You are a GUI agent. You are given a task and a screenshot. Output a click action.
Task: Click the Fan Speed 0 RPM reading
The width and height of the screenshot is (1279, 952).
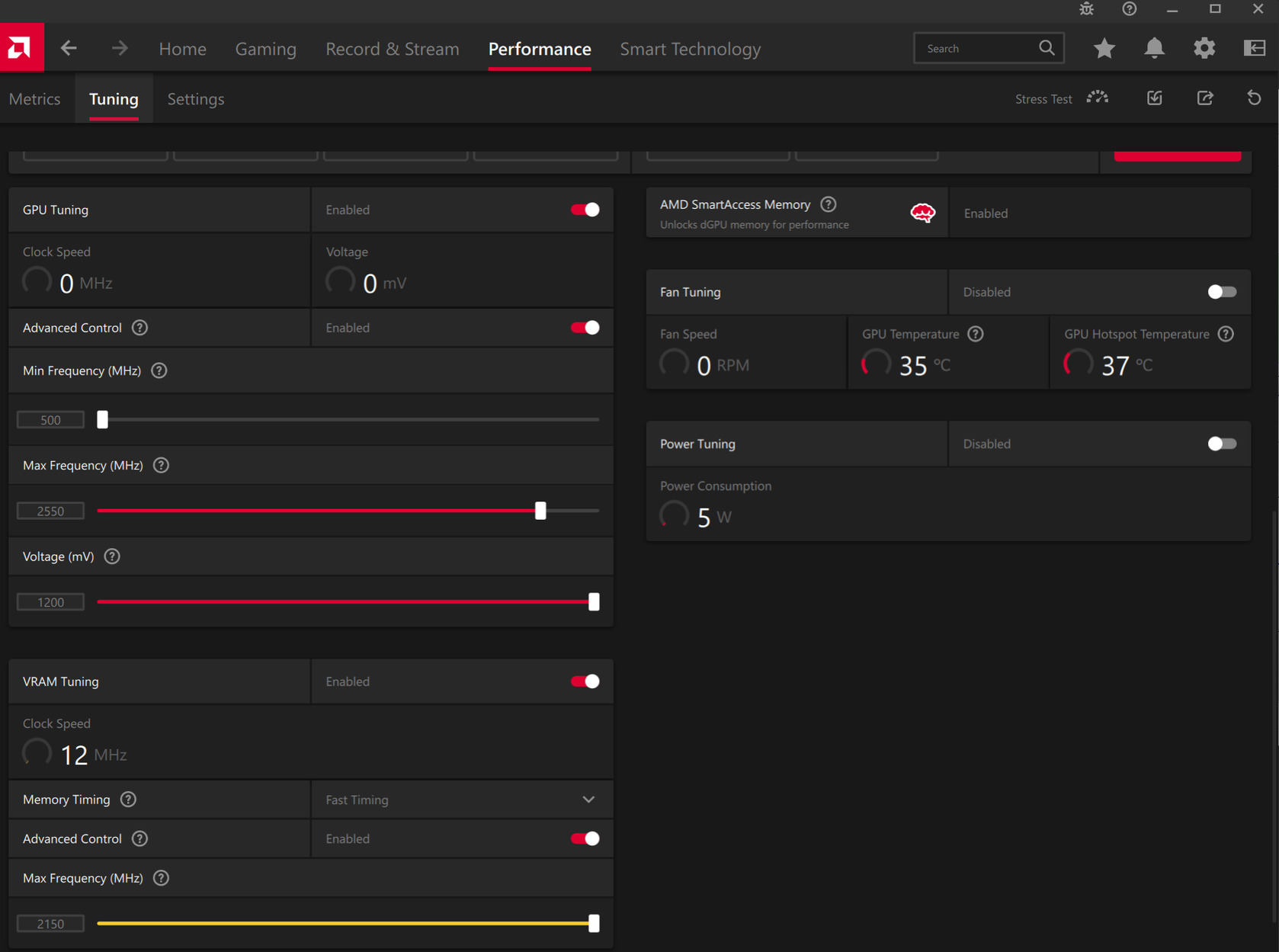click(705, 364)
